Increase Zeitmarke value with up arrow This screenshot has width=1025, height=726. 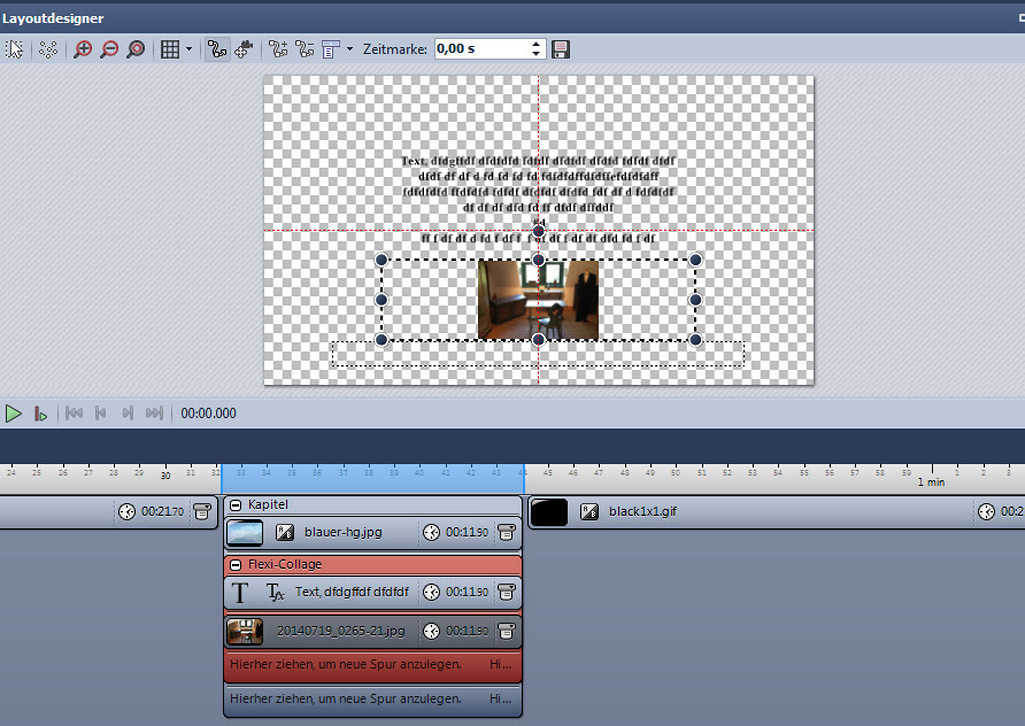coord(537,44)
